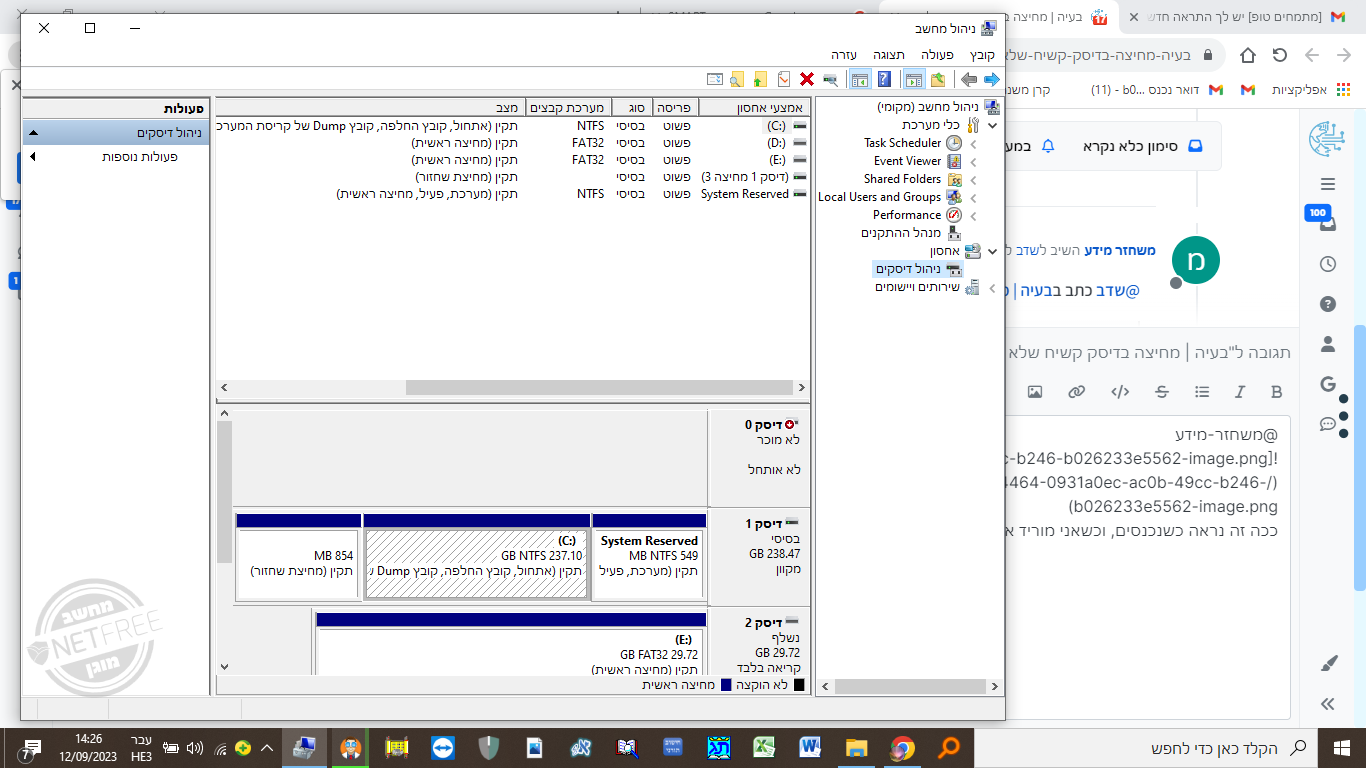
Task: Click the blue Forward arrow in toolbar
Action: pyautogui.click(x=991, y=79)
